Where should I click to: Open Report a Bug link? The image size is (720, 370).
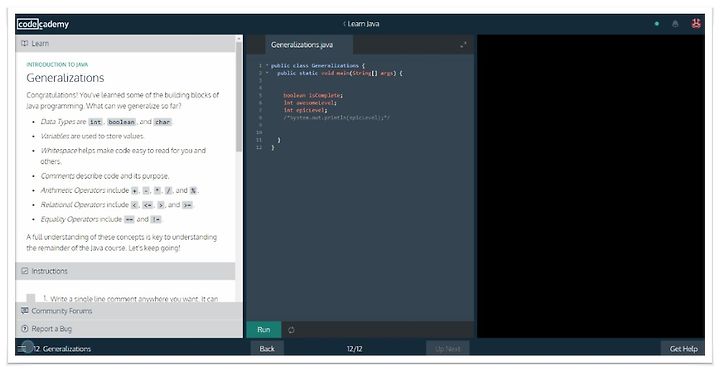(x=51, y=329)
